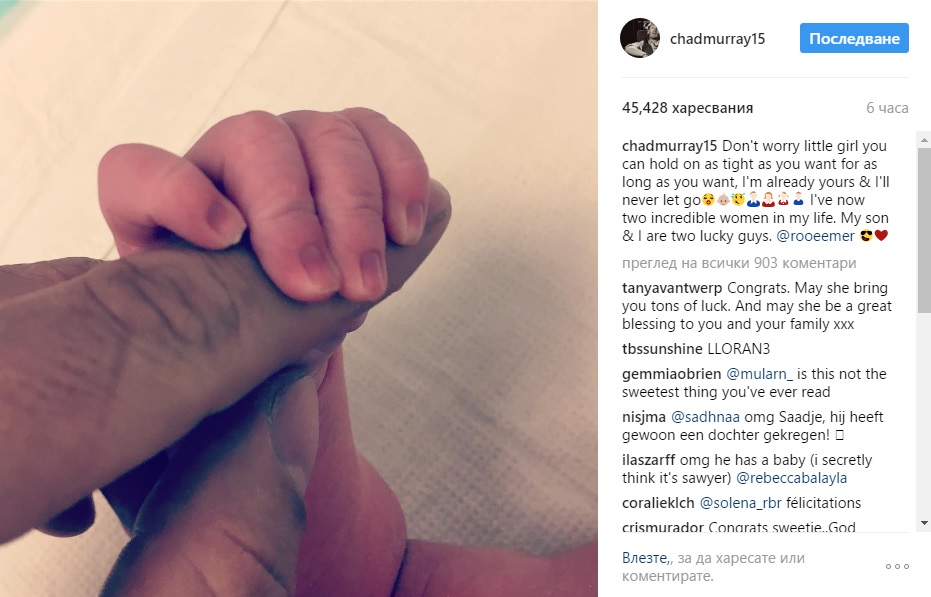Open the baby hand photo

[x=299, y=298]
